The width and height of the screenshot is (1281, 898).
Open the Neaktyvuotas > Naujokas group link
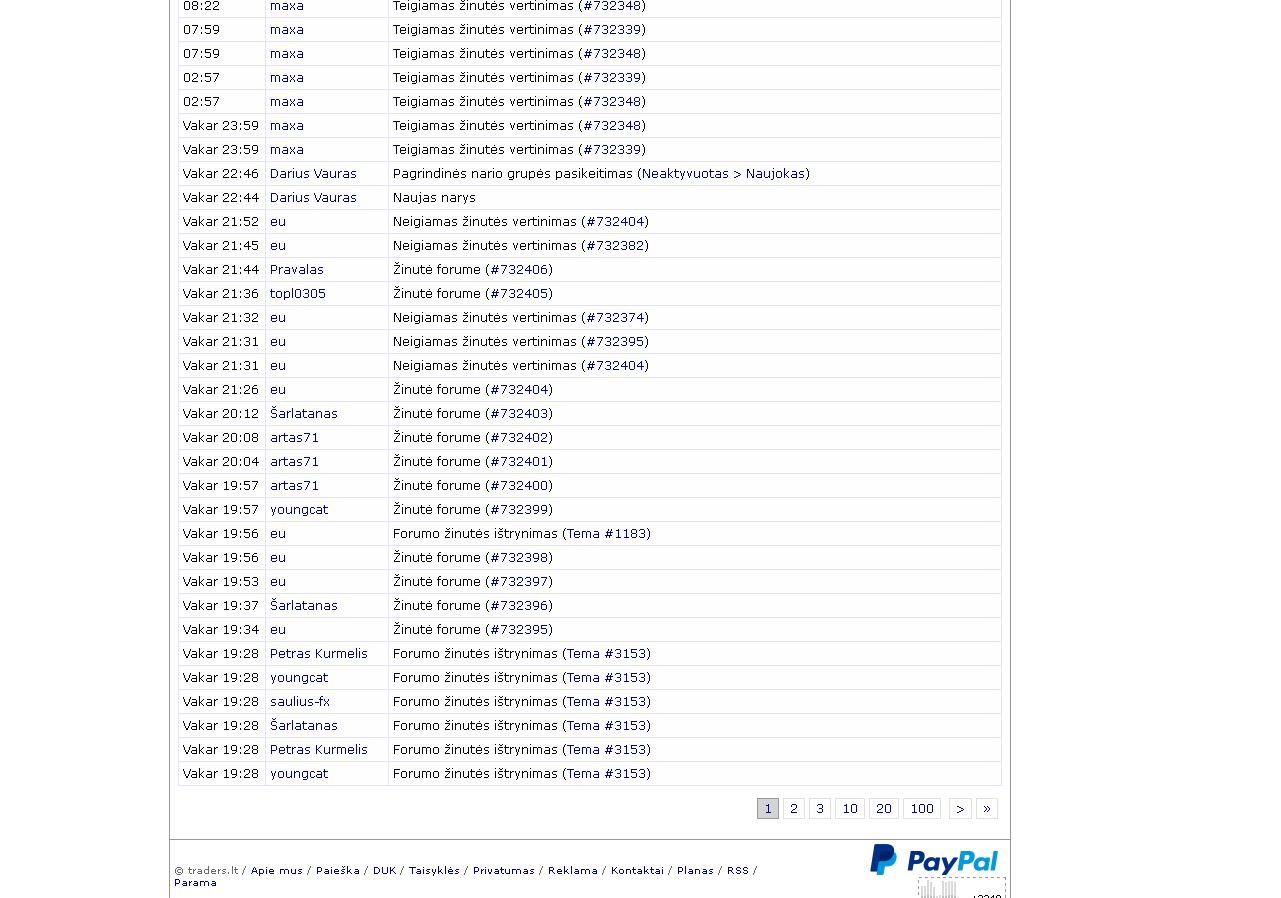pos(723,174)
